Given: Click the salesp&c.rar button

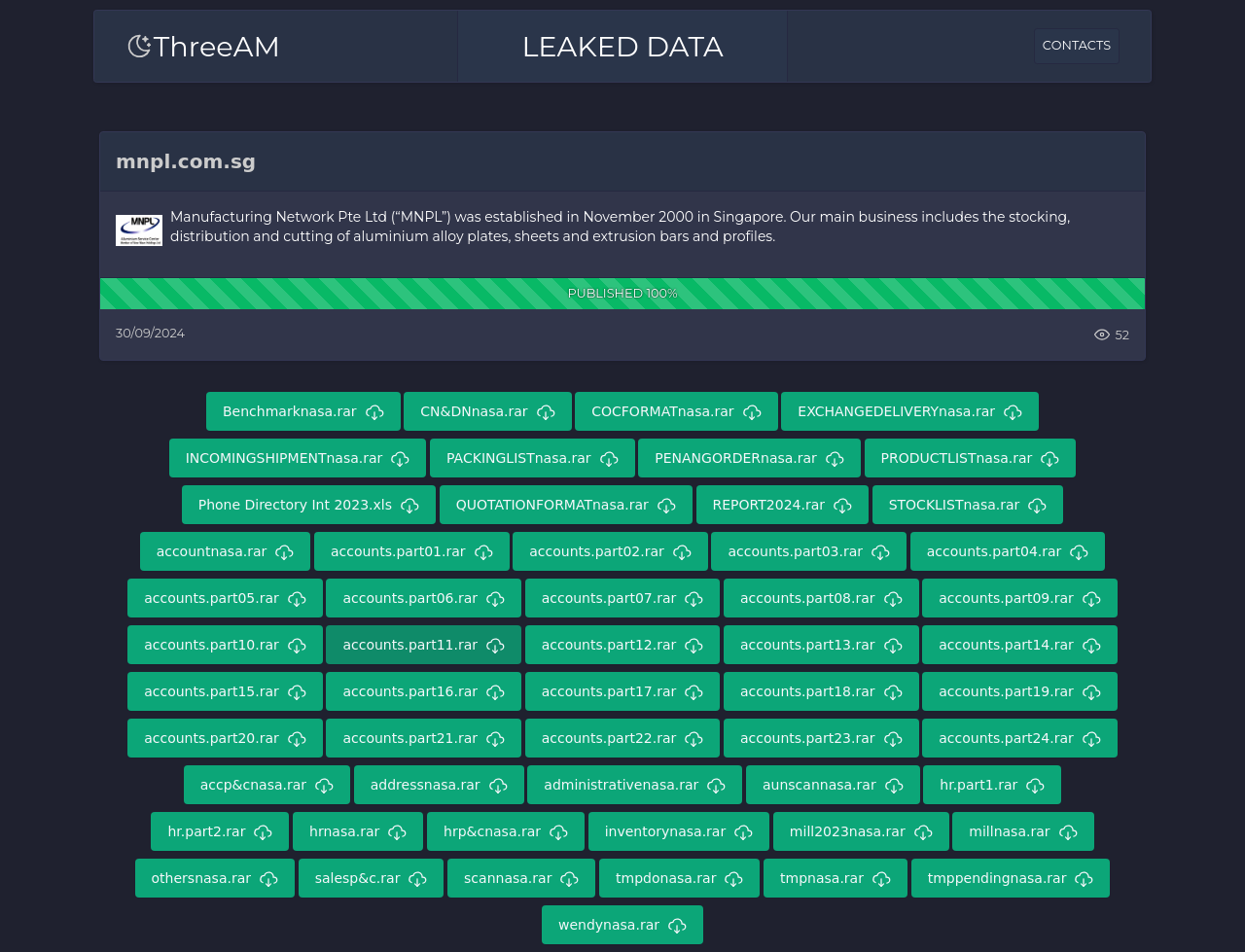Looking at the screenshot, I should (x=371, y=878).
